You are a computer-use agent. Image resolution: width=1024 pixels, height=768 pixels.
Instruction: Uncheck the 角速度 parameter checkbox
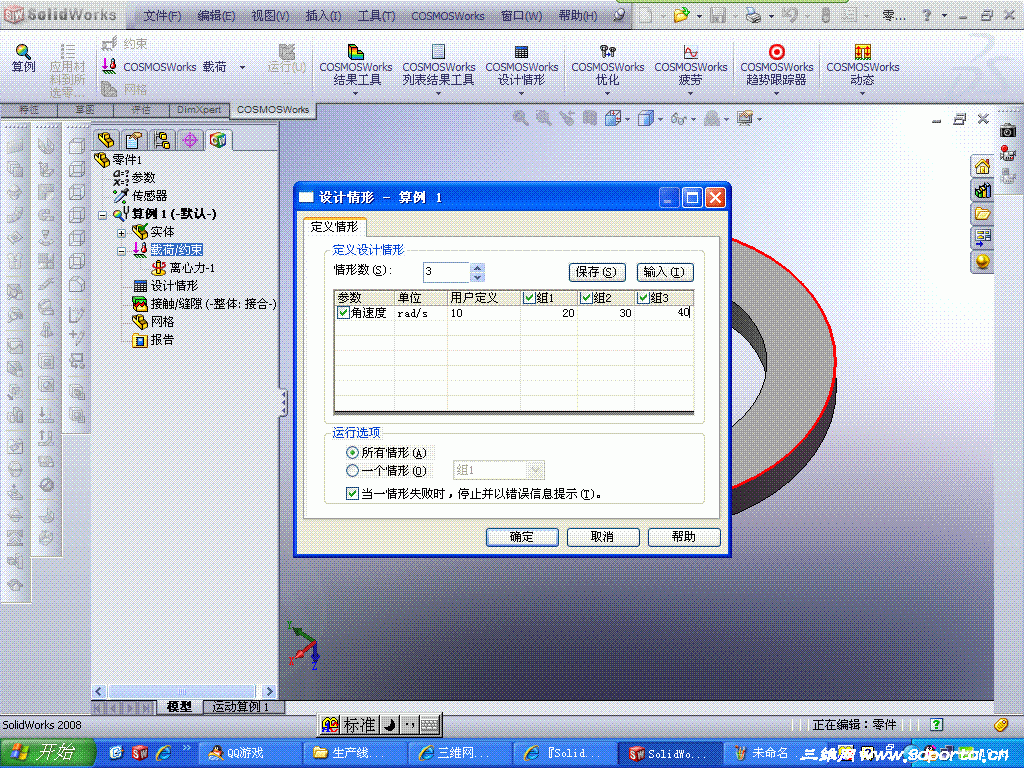[344, 312]
